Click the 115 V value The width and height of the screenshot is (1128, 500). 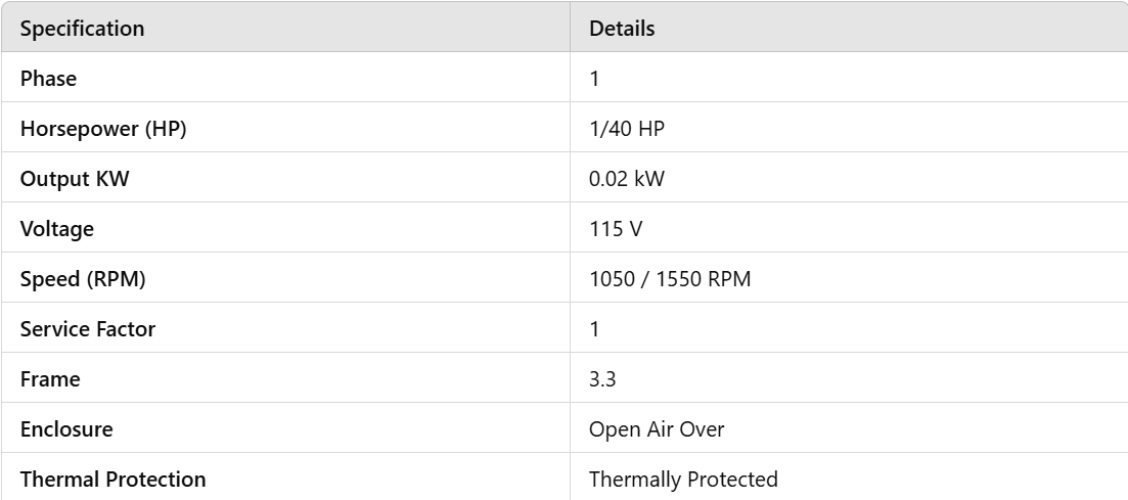tap(613, 229)
